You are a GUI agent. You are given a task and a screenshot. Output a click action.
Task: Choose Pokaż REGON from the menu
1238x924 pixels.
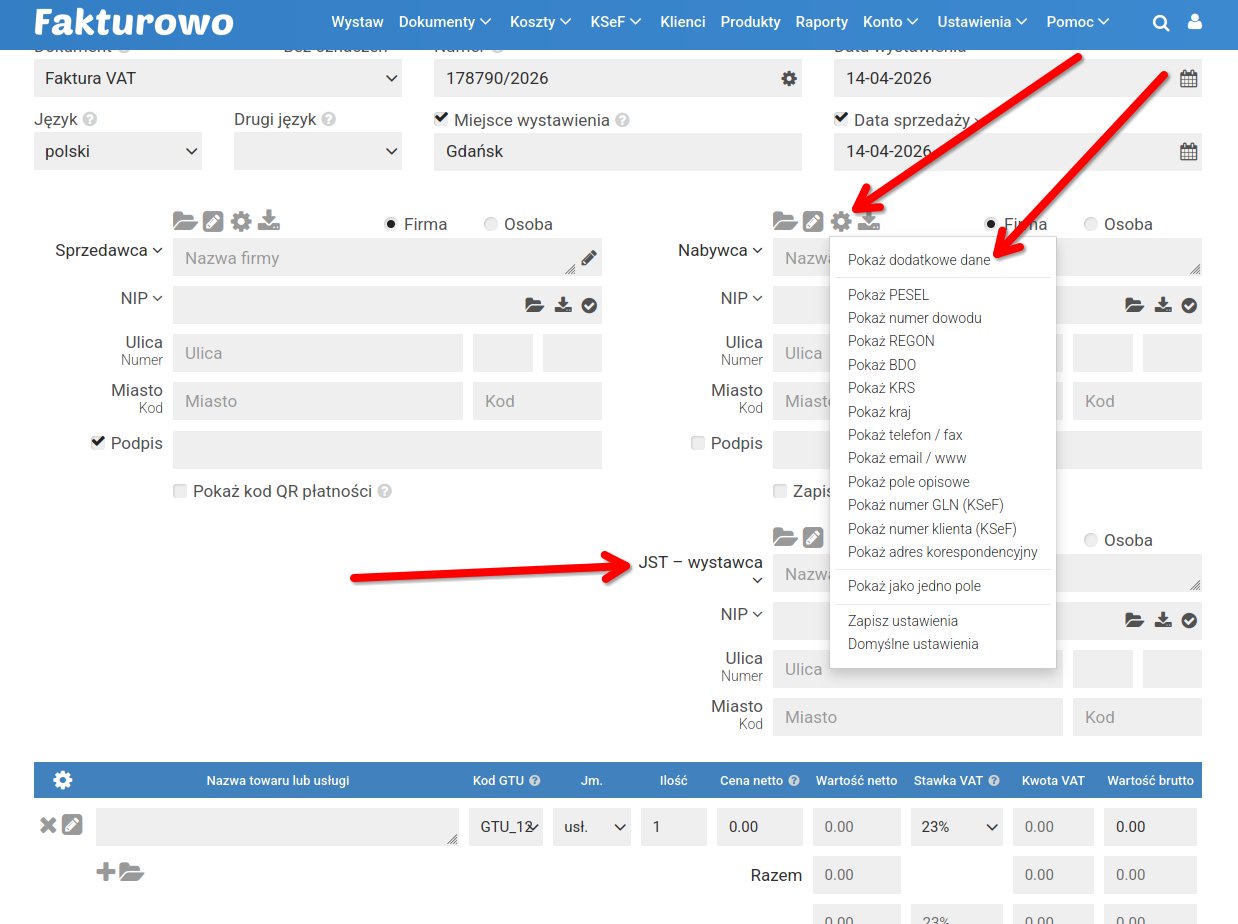coord(890,341)
